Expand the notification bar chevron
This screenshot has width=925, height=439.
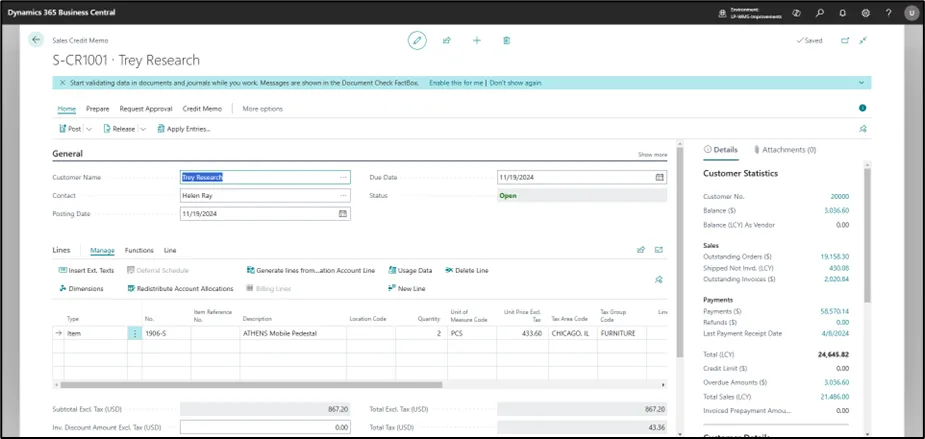[862, 83]
